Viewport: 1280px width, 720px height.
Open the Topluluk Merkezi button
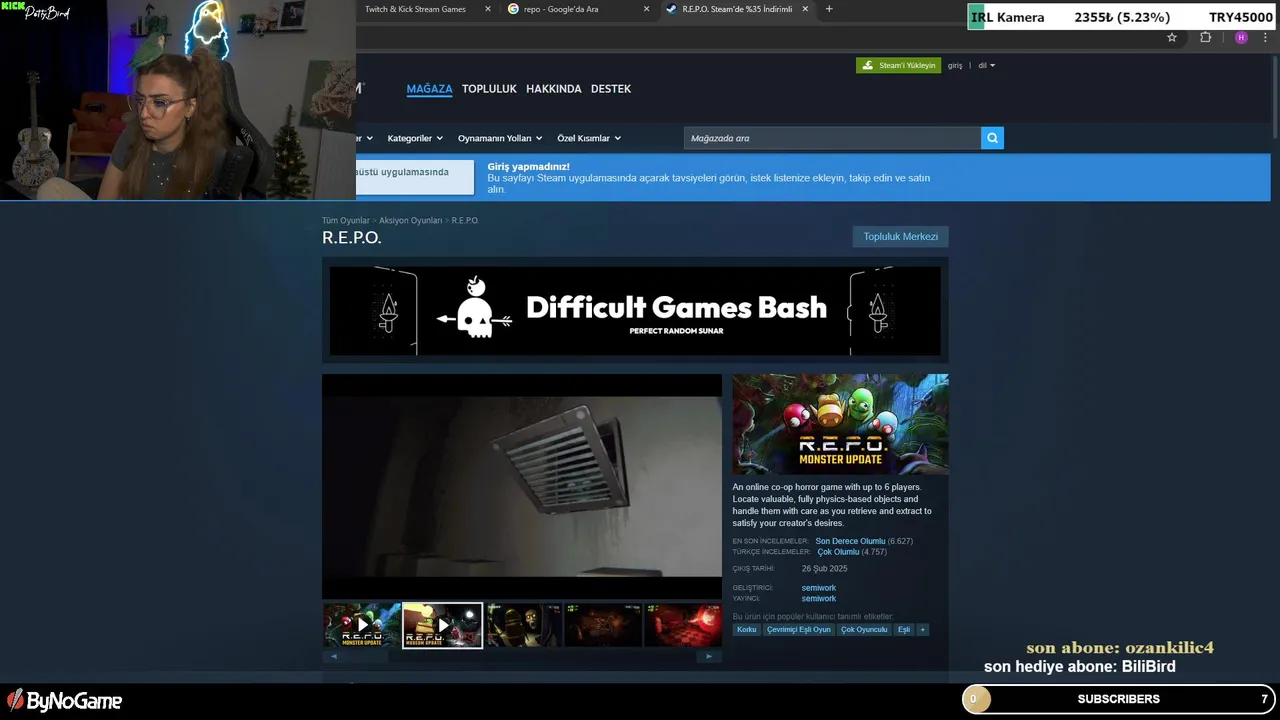coord(900,237)
